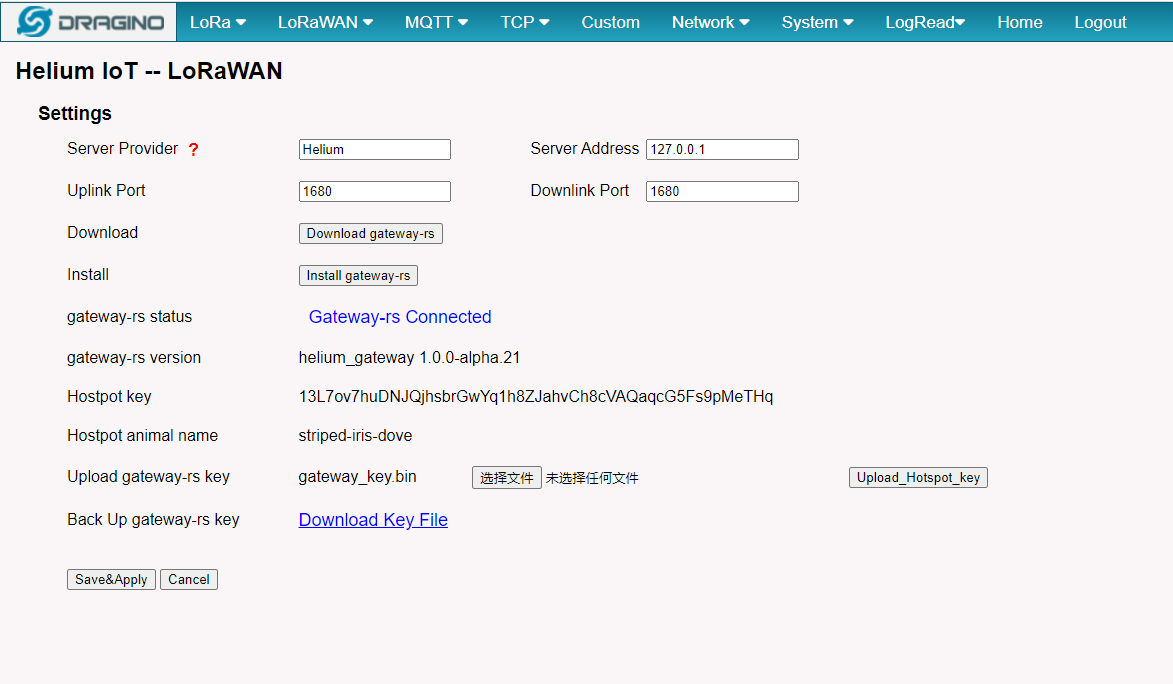Click the Hotspot key value starting with 13L7ov7

tap(536, 397)
